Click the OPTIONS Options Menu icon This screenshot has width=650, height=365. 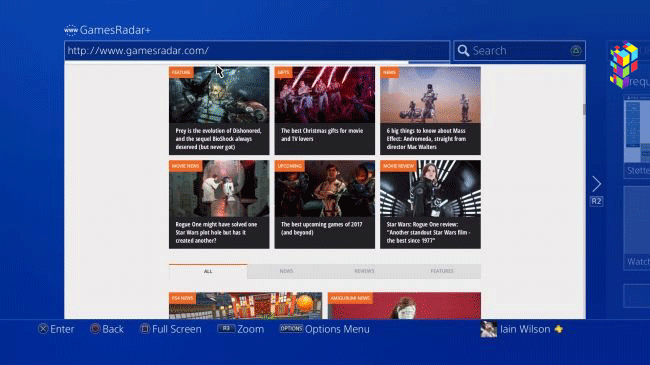pyautogui.click(x=291, y=328)
